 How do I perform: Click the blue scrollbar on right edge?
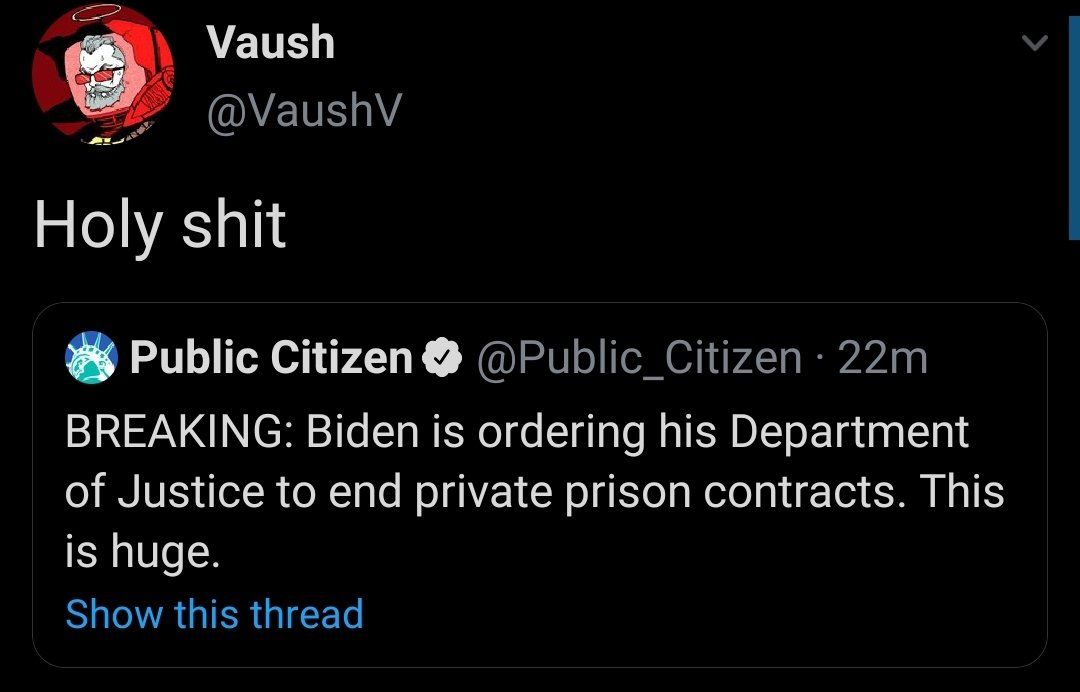tap(1074, 120)
